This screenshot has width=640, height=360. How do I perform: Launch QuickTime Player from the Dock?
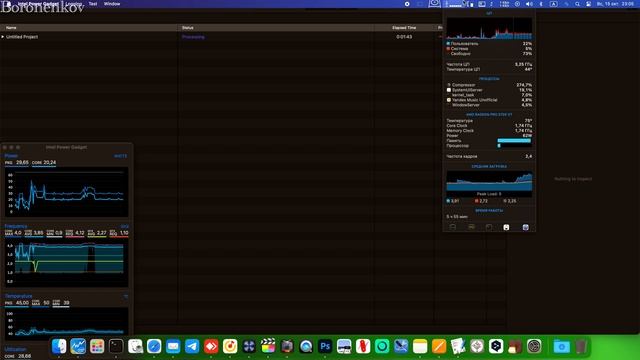pos(306,346)
